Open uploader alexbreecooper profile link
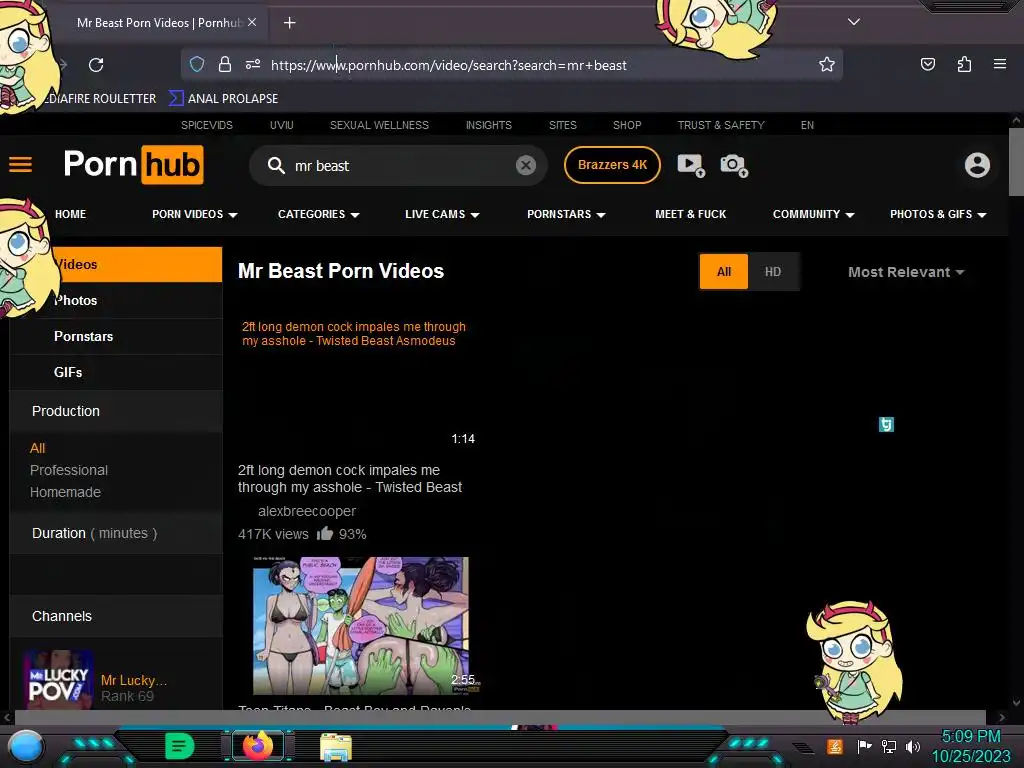 click(x=307, y=511)
